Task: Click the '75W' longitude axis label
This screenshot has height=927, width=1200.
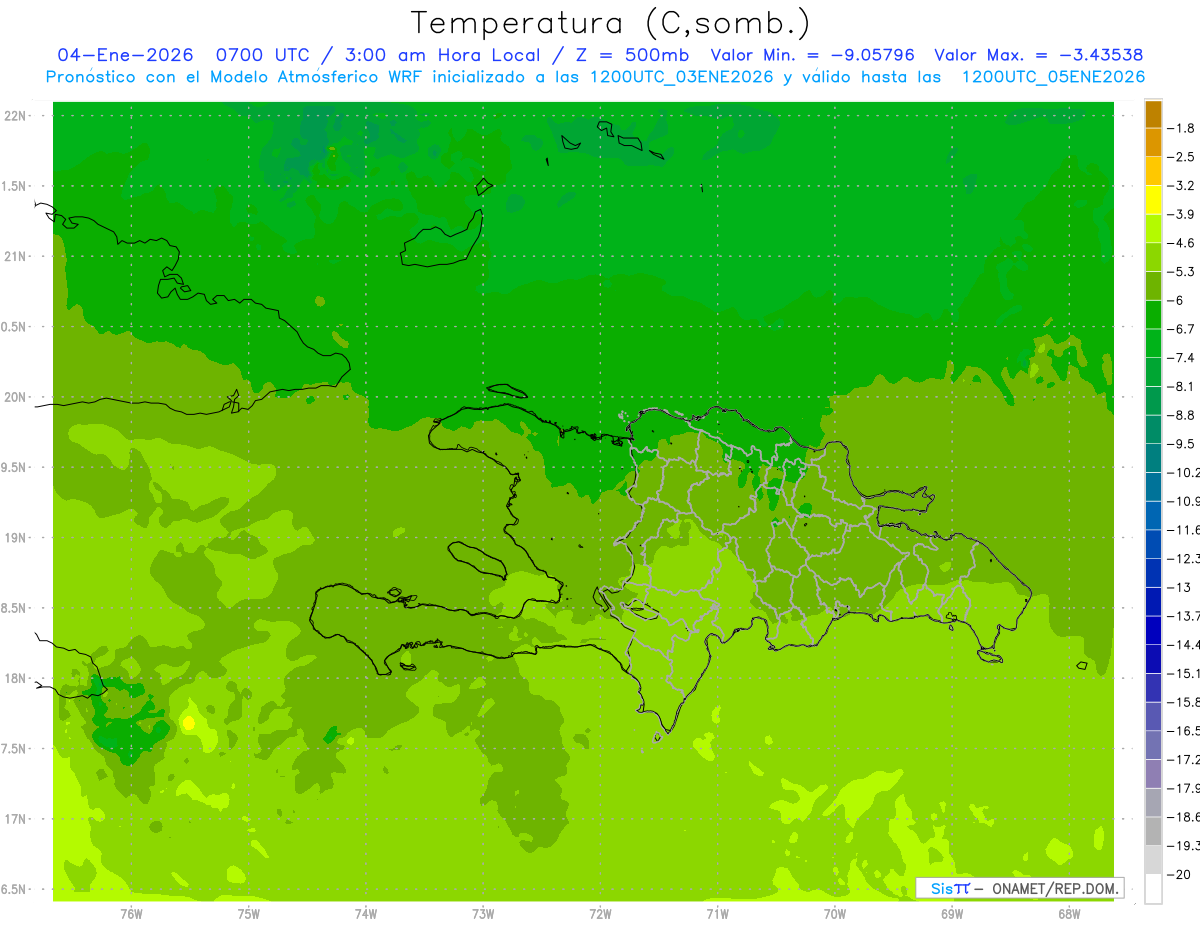Action: point(249,914)
